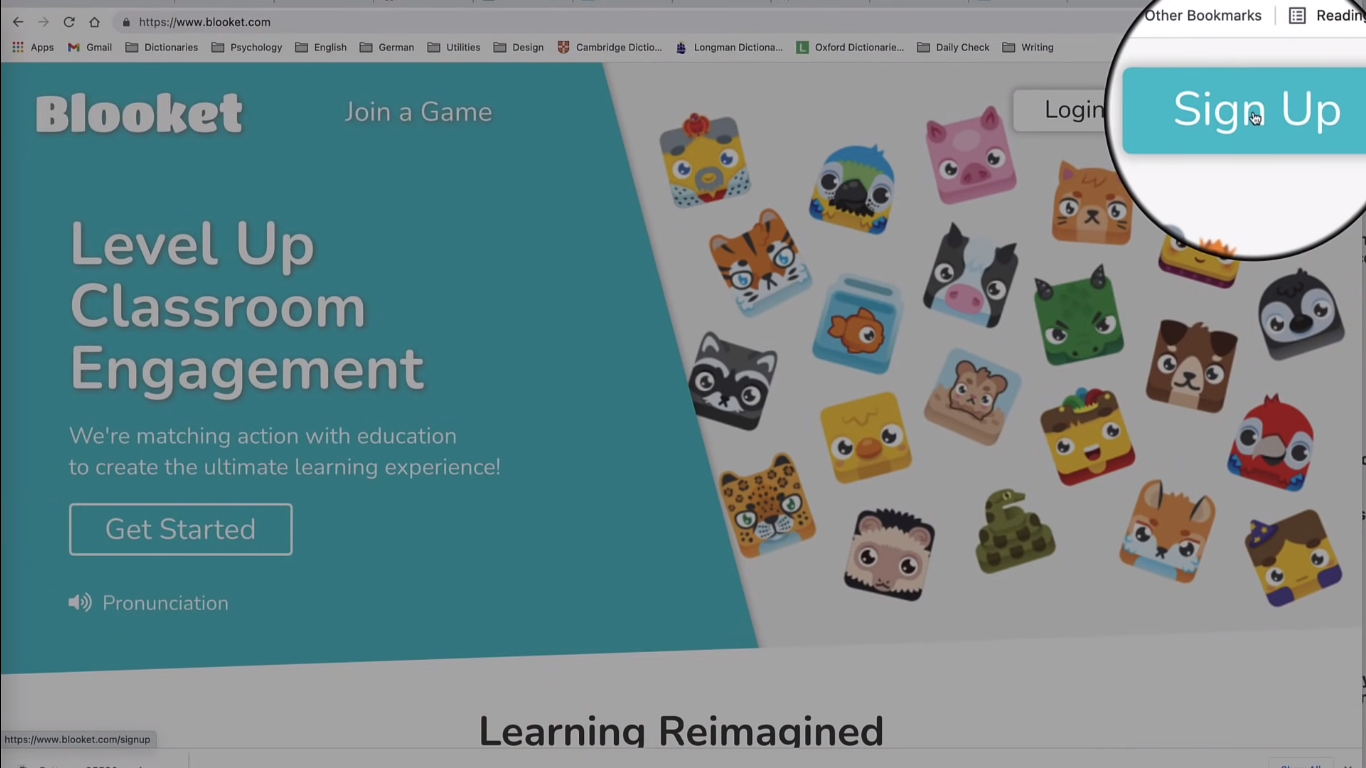Open the Longman Dictionary bookmark

pos(729,47)
